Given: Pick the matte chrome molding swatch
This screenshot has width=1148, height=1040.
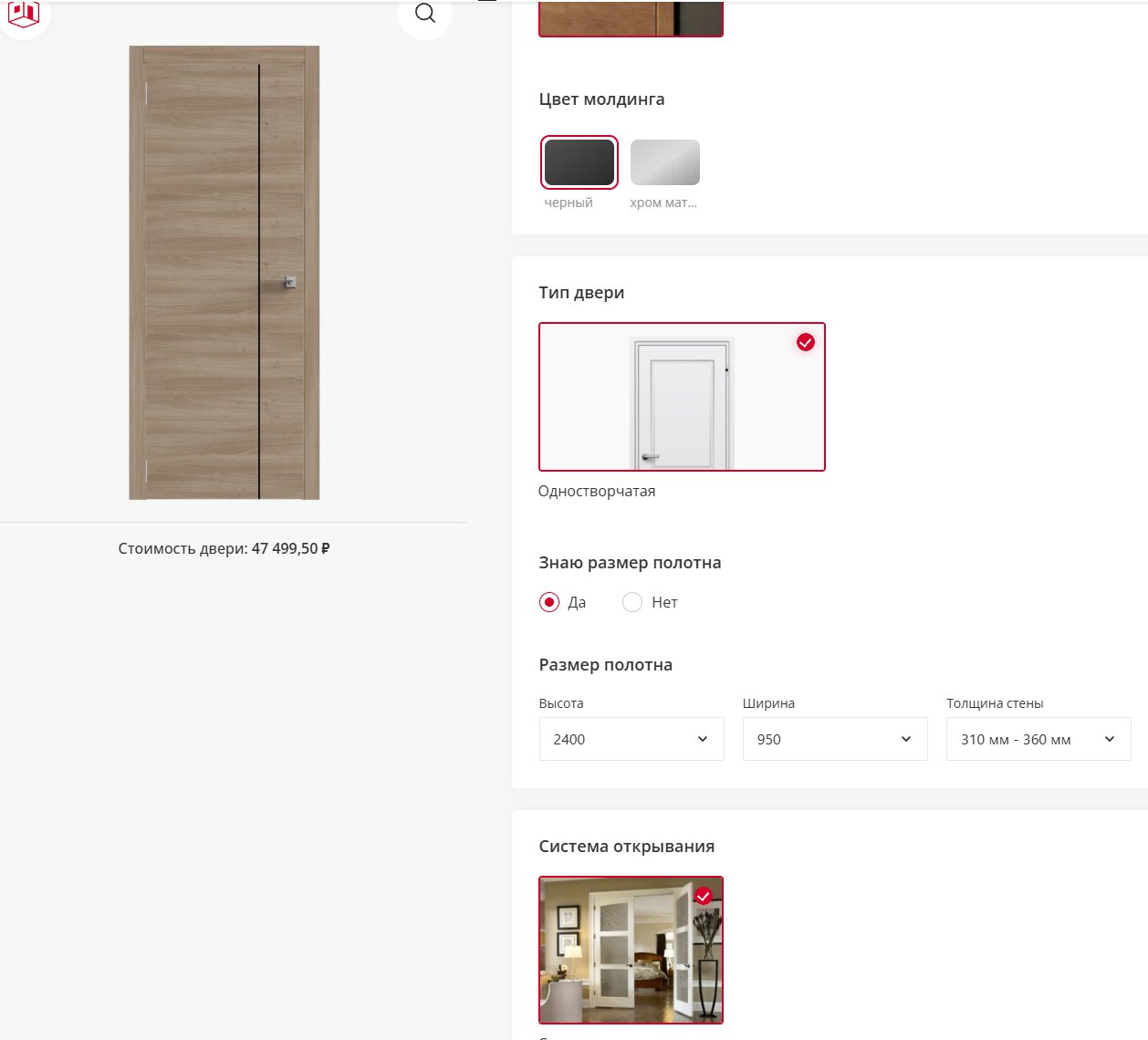Looking at the screenshot, I should [665, 162].
